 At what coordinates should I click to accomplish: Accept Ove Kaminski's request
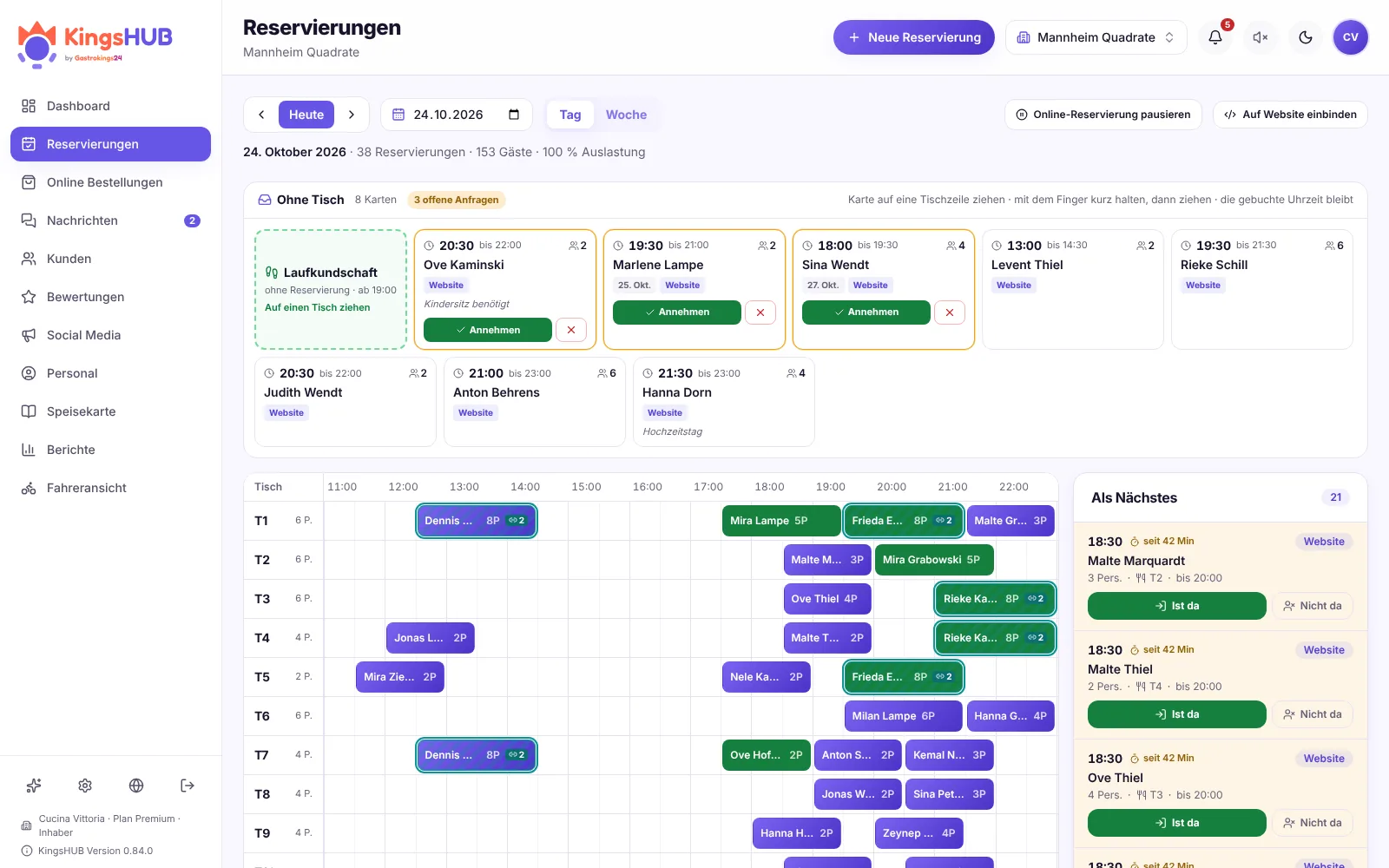pyautogui.click(x=488, y=330)
